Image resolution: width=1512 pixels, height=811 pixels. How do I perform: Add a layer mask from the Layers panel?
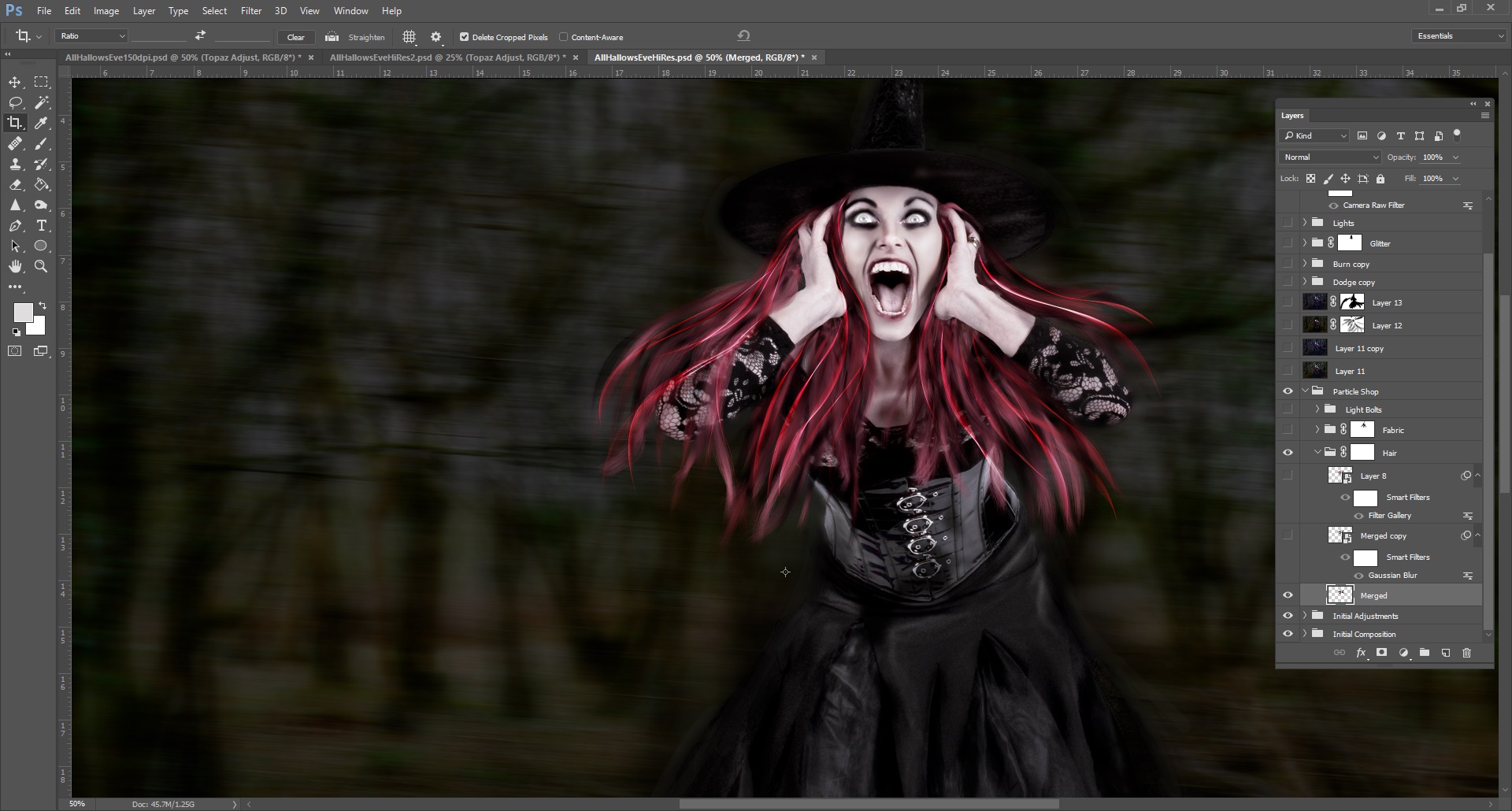pos(1381,653)
